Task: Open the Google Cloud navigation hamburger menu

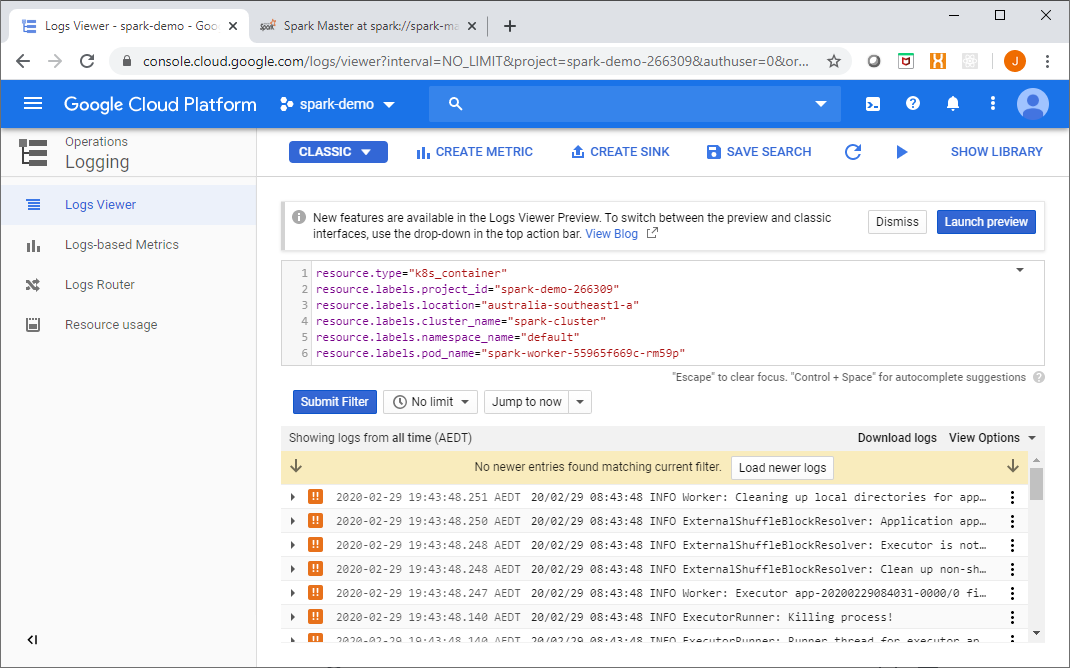Action: pyautogui.click(x=33, y=104)
